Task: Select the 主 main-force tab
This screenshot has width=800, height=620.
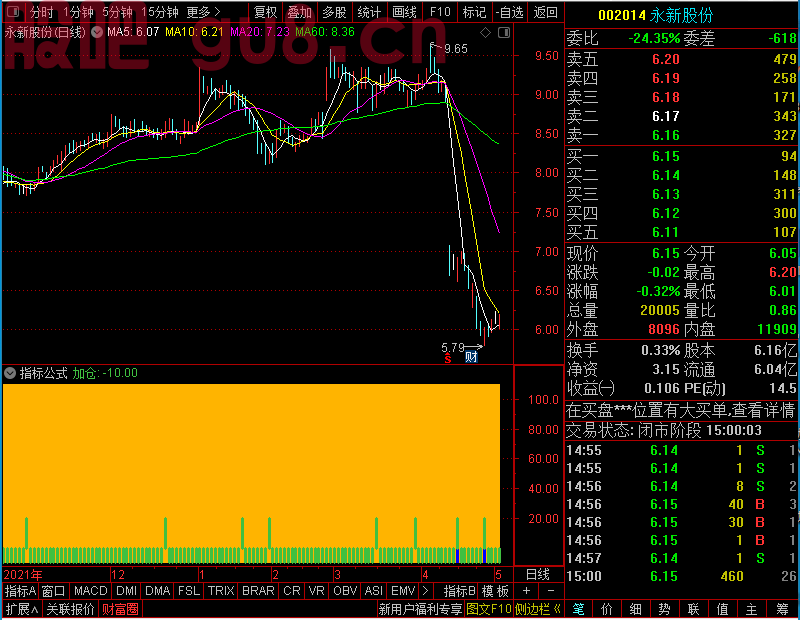Action: (x=752, y=609)
